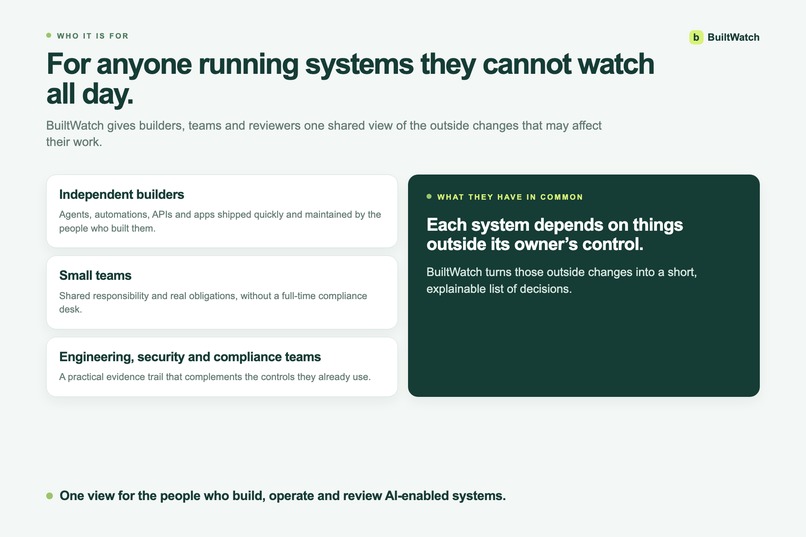Screen dimensions: 806x537
Task: Open the Small teams card
Action: click(x=222, y=292)
